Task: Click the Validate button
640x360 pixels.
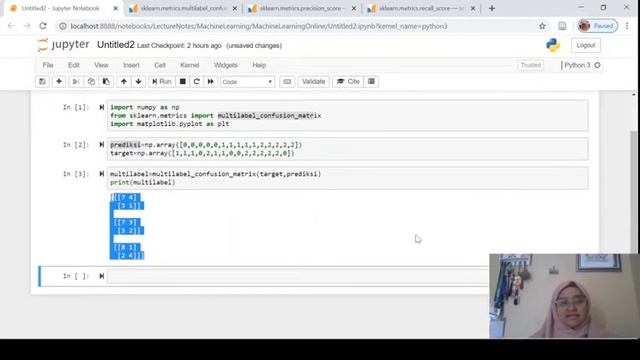Action: [313, 82]
